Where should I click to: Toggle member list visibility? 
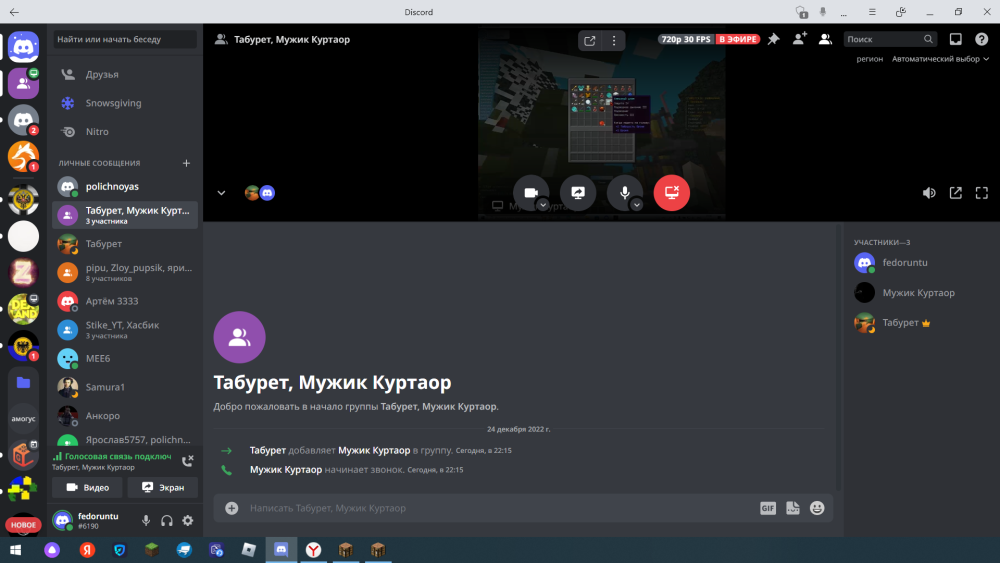tap(825, 40)
